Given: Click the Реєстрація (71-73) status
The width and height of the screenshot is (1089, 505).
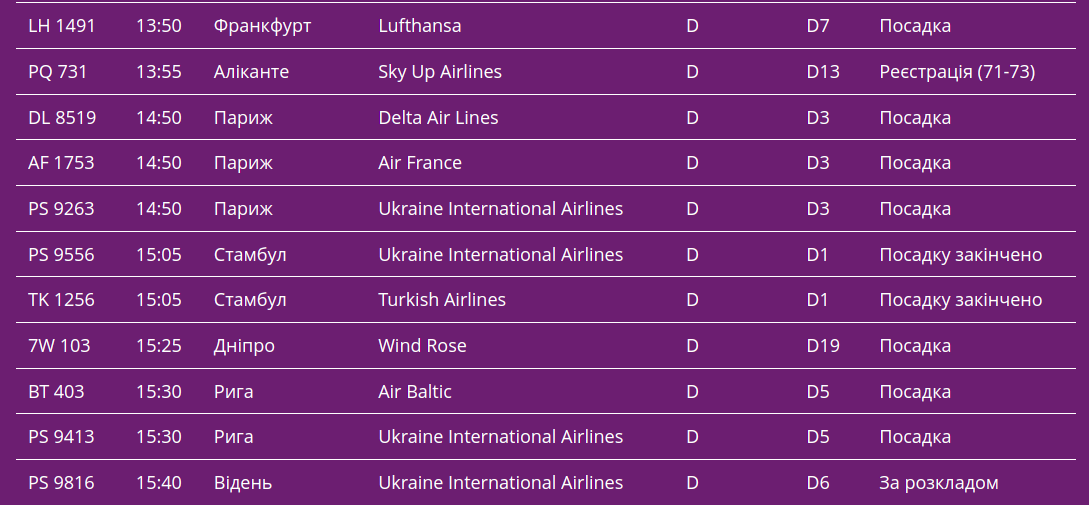Looking at the screenshot, I should click(x=957, y=72).
